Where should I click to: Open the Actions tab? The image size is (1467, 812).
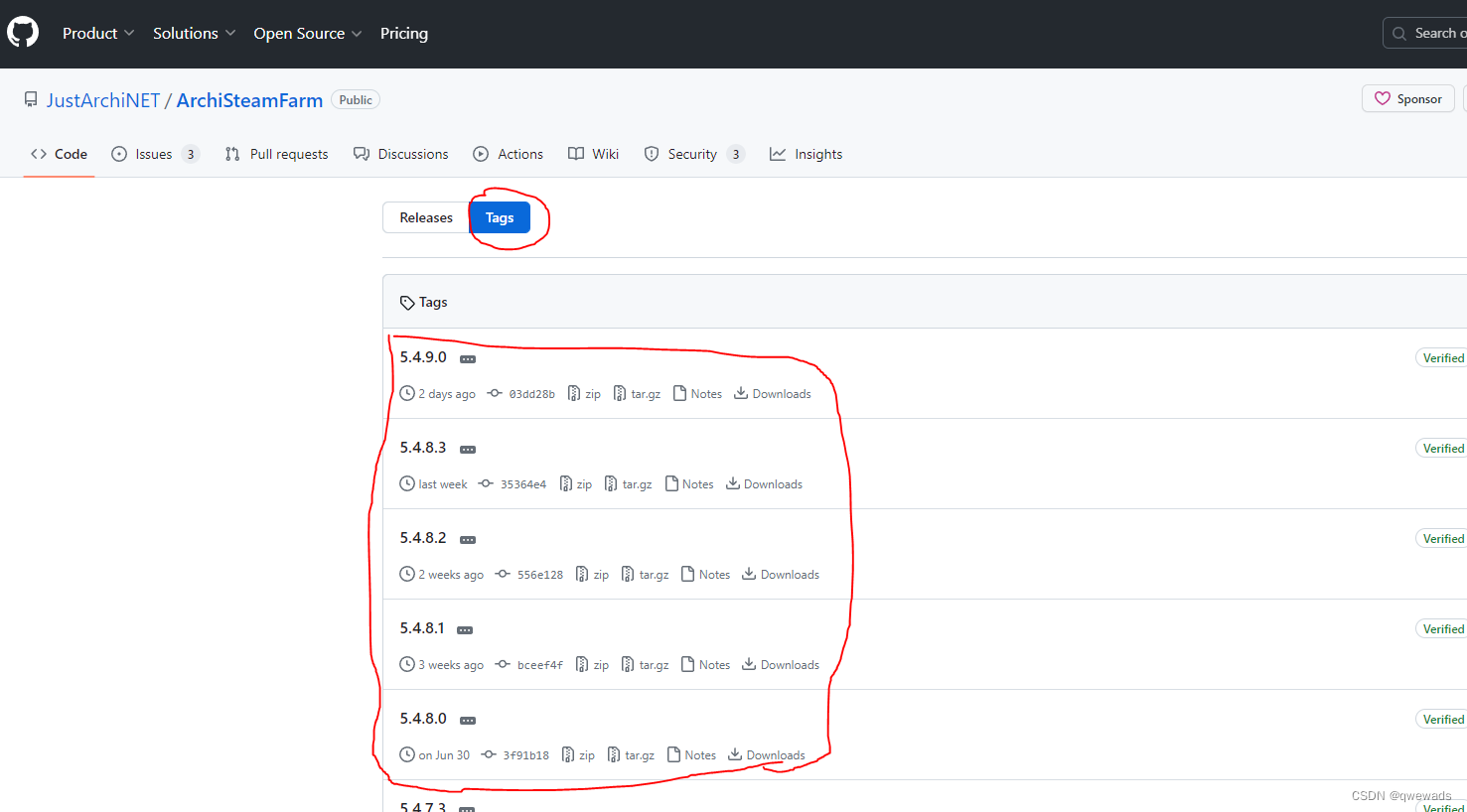pos(509,154)
